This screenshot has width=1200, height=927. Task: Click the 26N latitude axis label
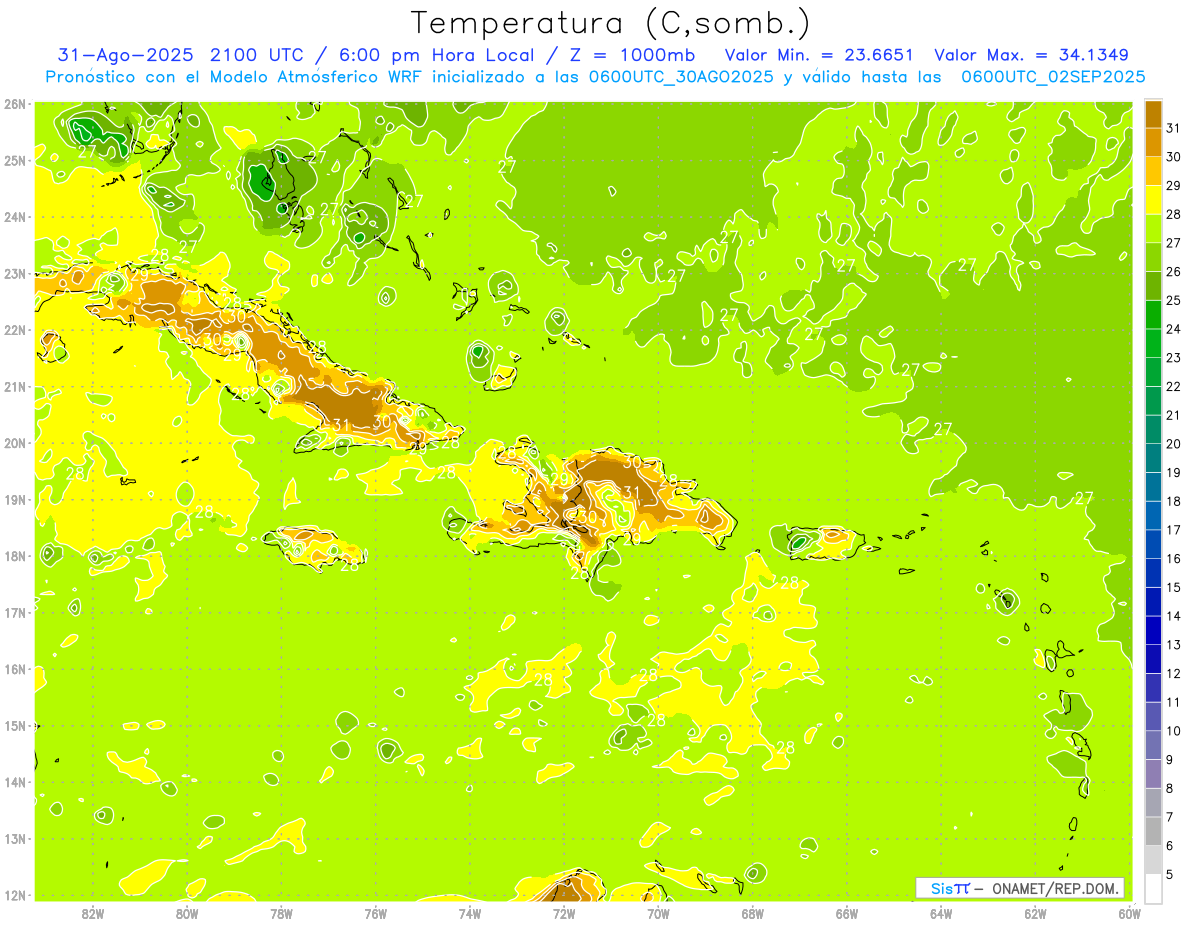coord(14,104)
